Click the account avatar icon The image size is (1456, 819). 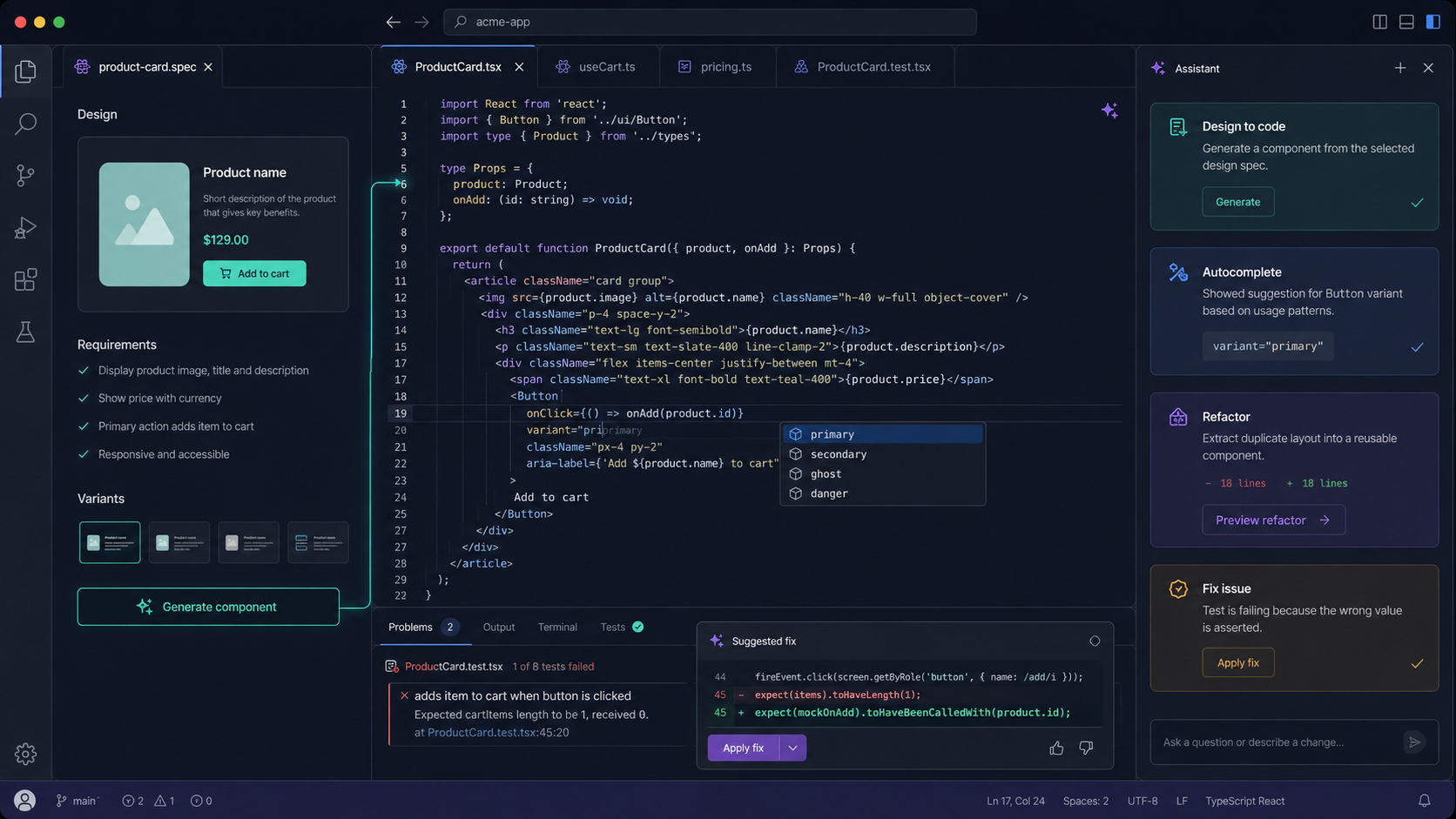(x=25, y=801)
